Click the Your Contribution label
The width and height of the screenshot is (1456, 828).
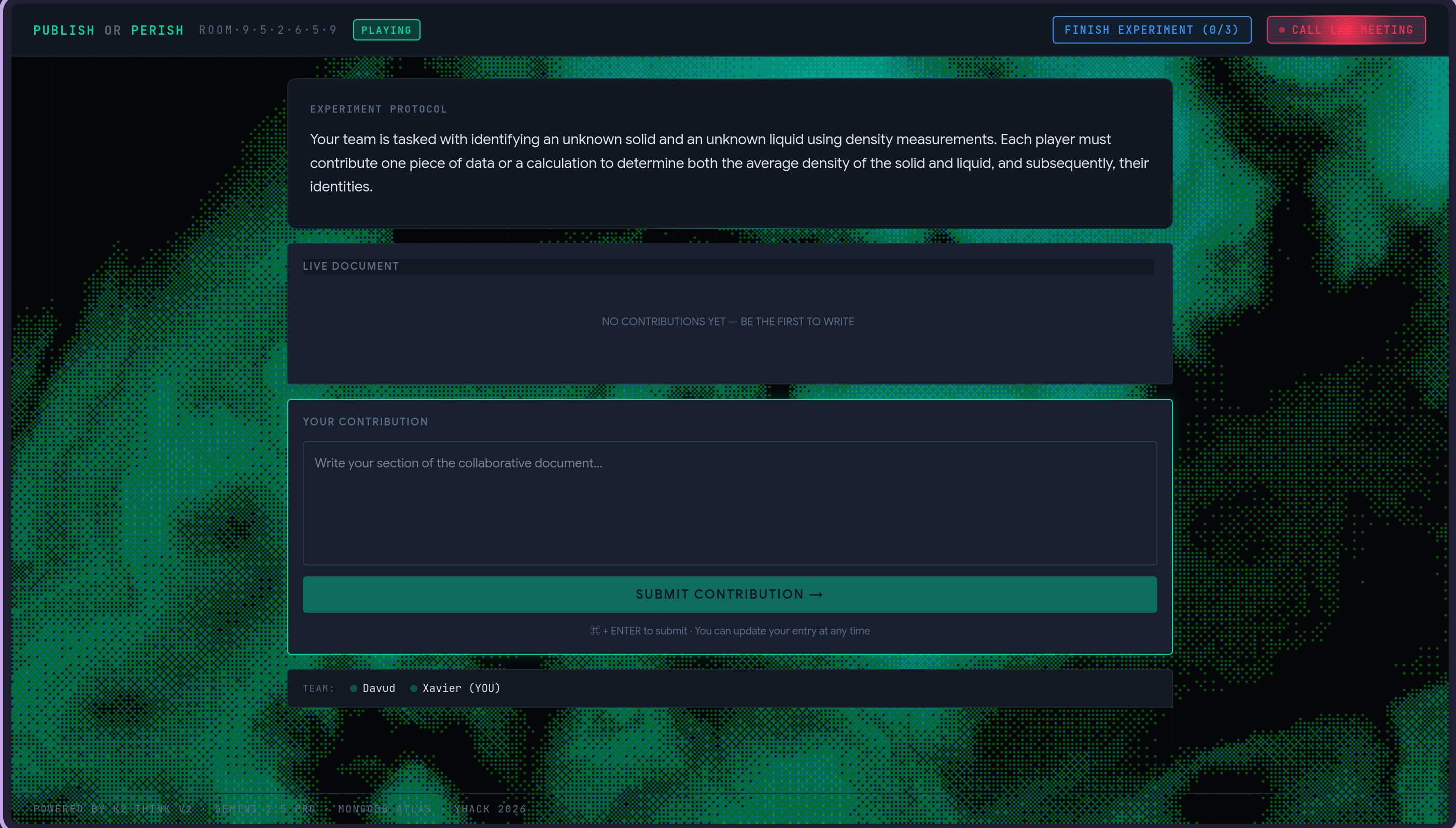coord(366,422)
